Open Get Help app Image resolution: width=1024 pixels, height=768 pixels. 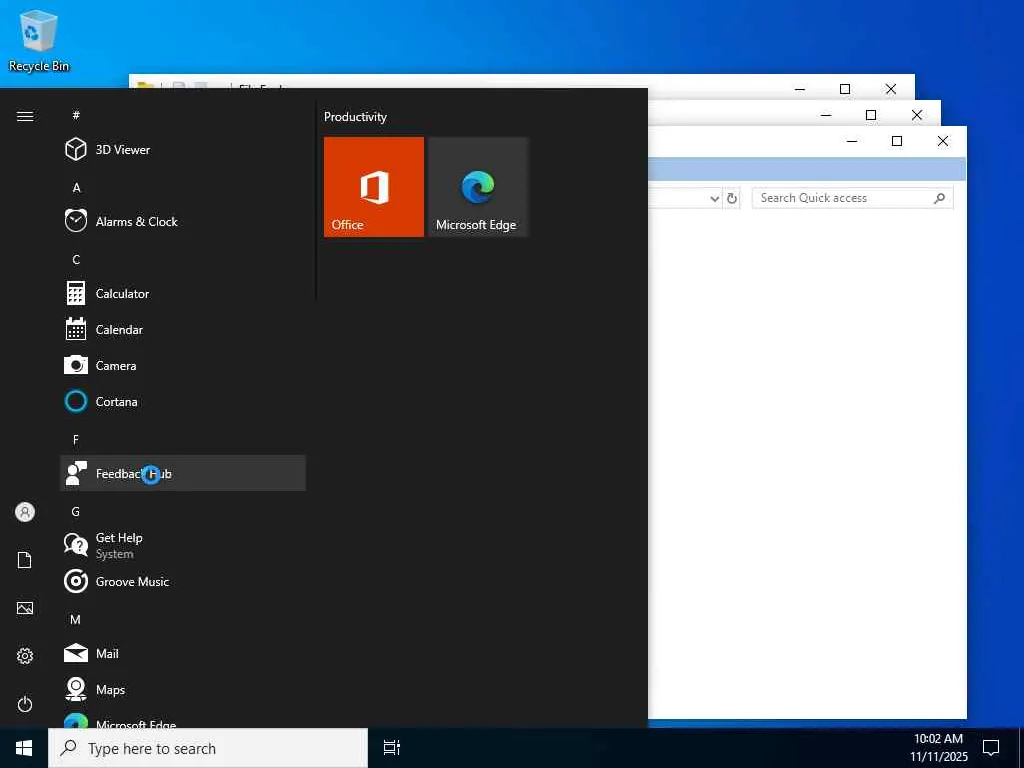183,545
